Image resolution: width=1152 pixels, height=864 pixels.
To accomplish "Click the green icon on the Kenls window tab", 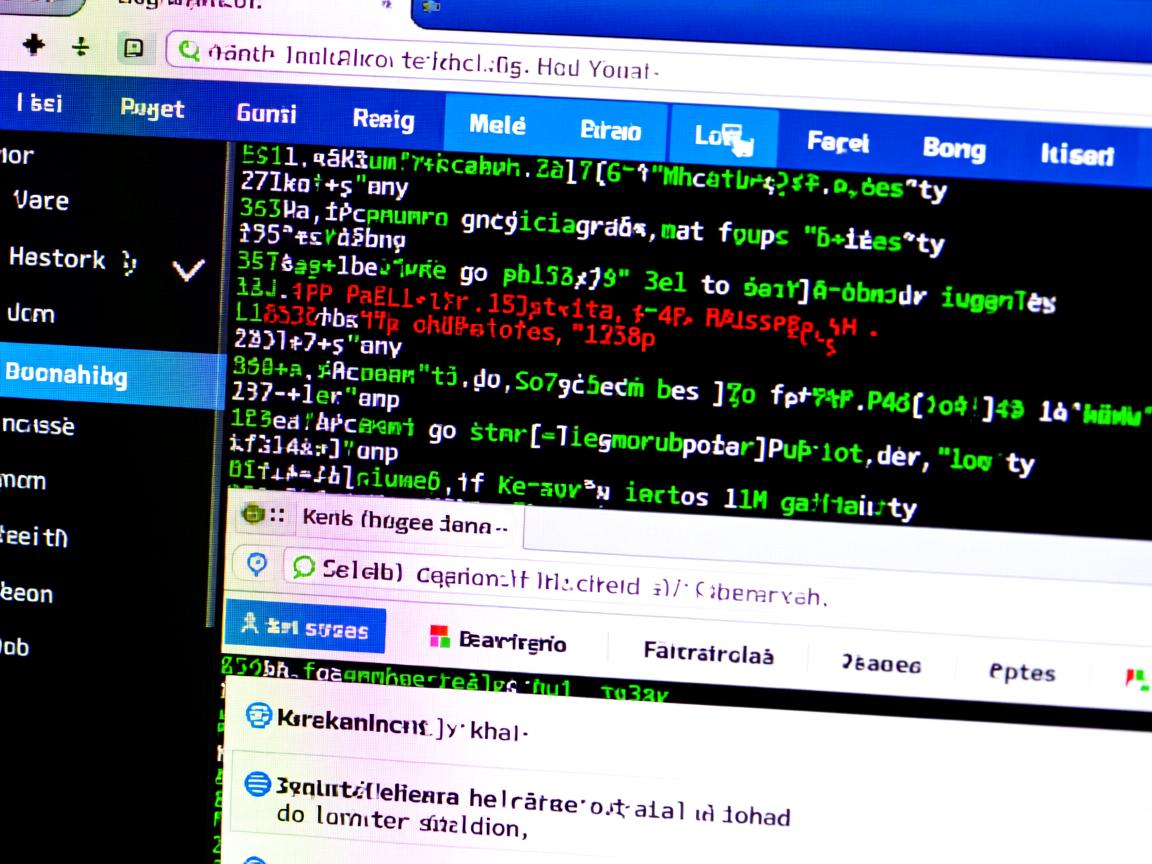I will (254, 515).
